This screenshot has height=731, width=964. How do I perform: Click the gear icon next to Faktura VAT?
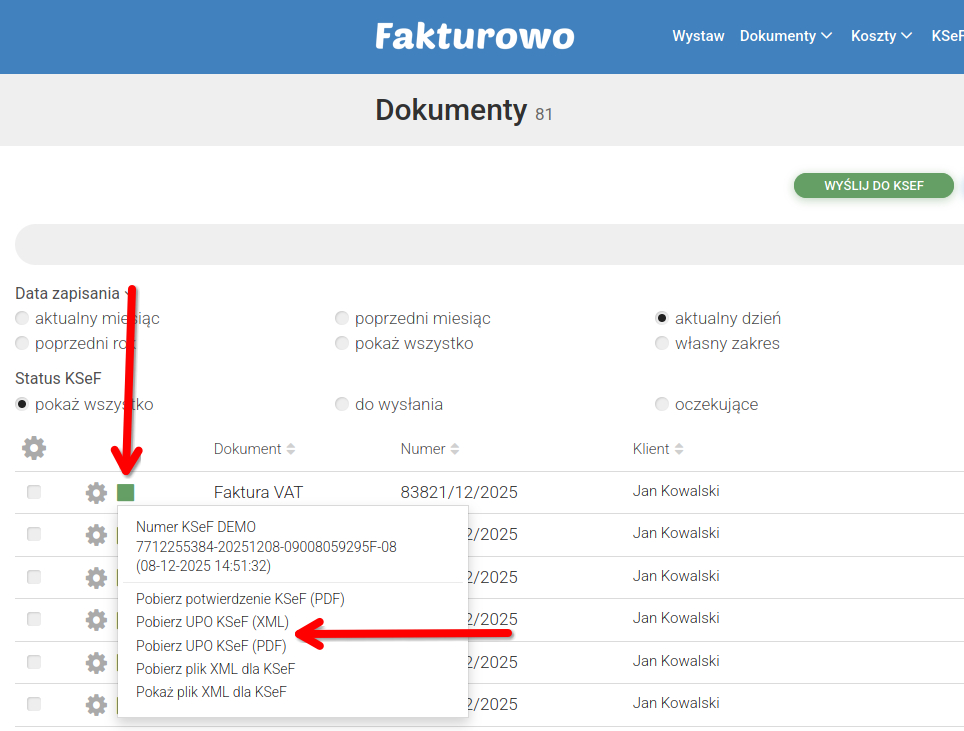tap(95, 492)
